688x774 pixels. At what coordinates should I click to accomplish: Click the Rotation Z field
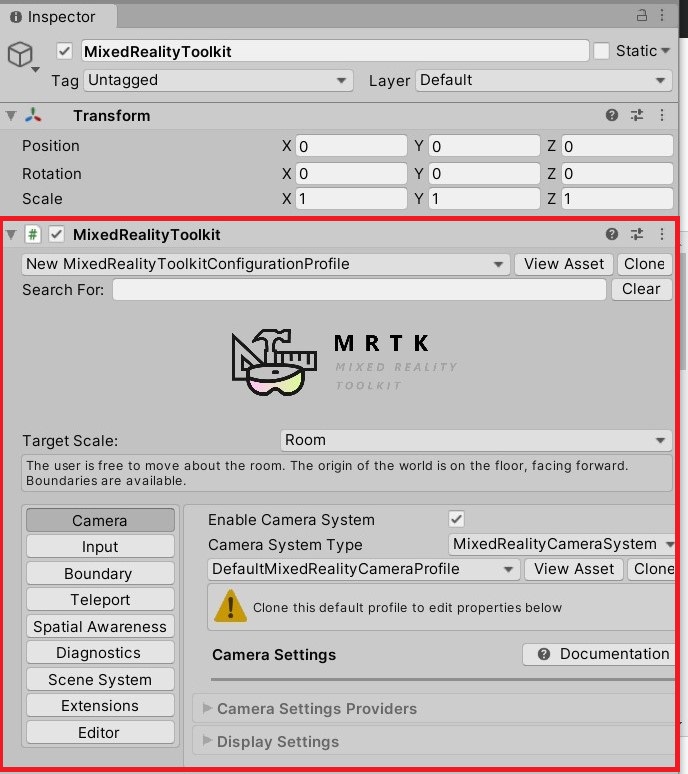[617, 173]
